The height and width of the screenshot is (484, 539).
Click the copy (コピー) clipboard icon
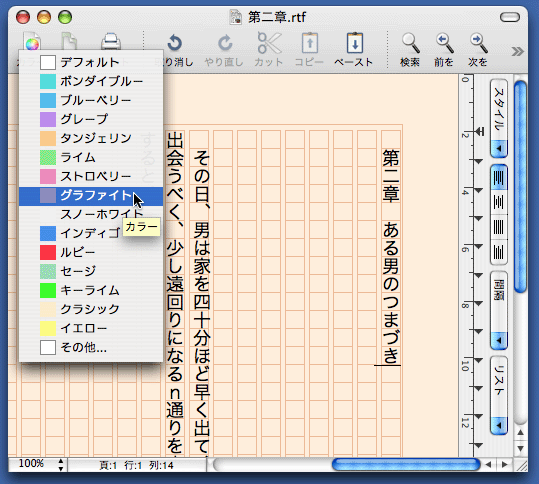(x=310, y=43)
